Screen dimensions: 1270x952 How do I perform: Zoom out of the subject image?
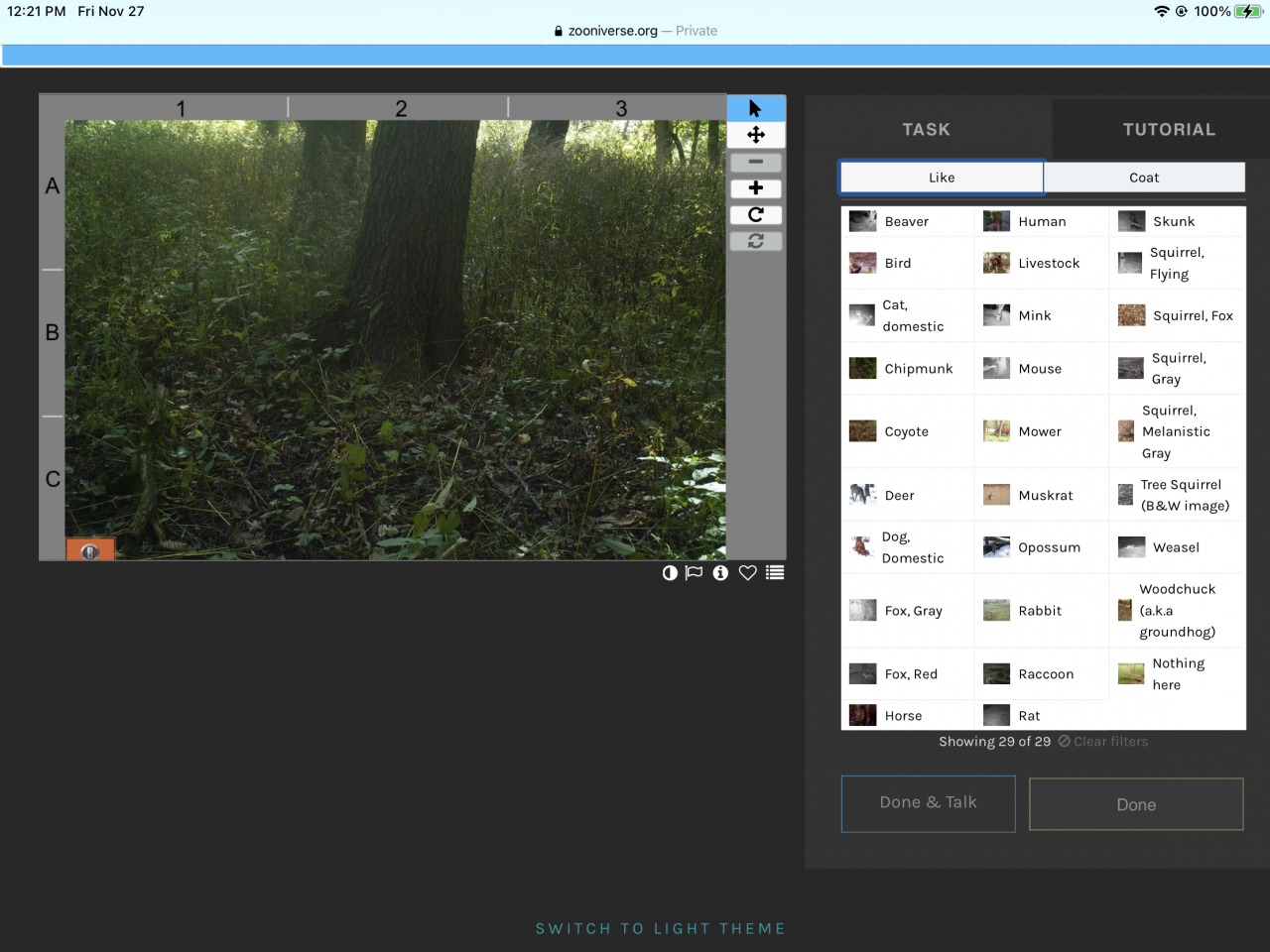coord(756,162)
